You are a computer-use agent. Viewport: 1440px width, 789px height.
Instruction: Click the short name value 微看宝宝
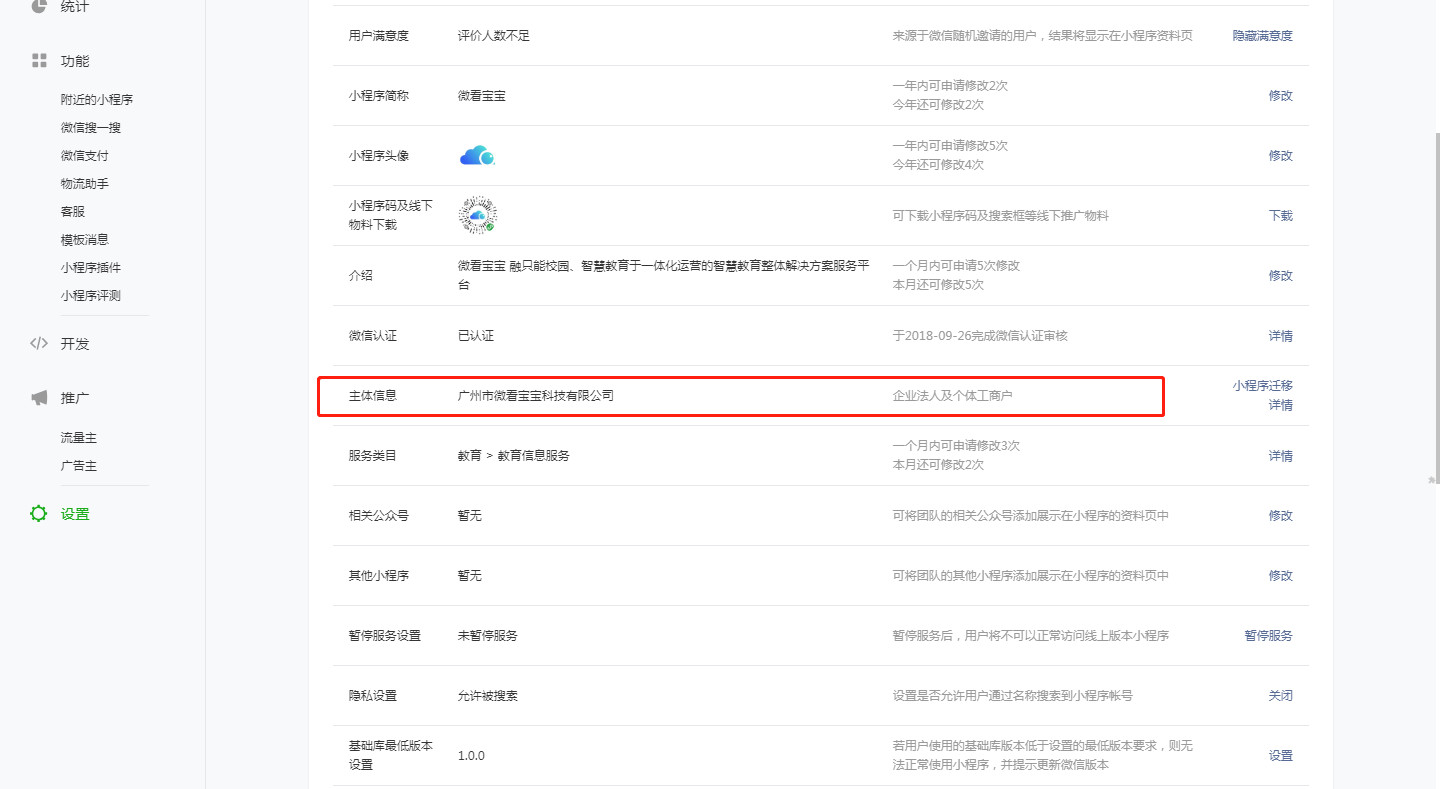482,96
